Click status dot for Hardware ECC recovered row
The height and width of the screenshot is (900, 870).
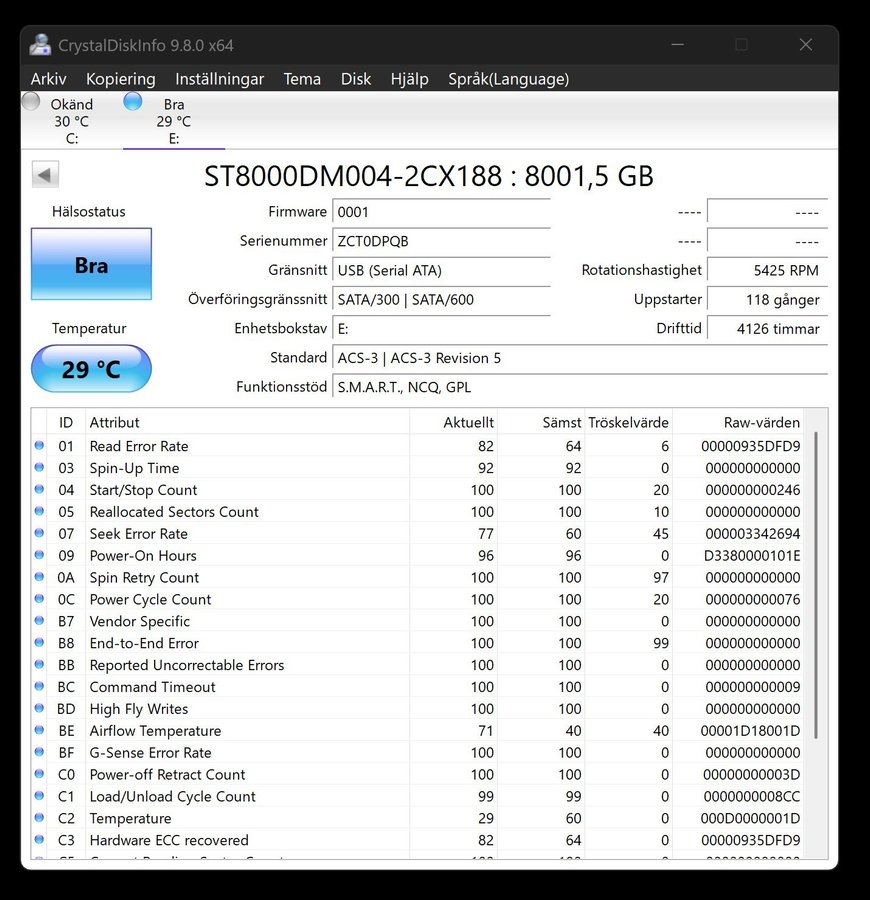39,839
